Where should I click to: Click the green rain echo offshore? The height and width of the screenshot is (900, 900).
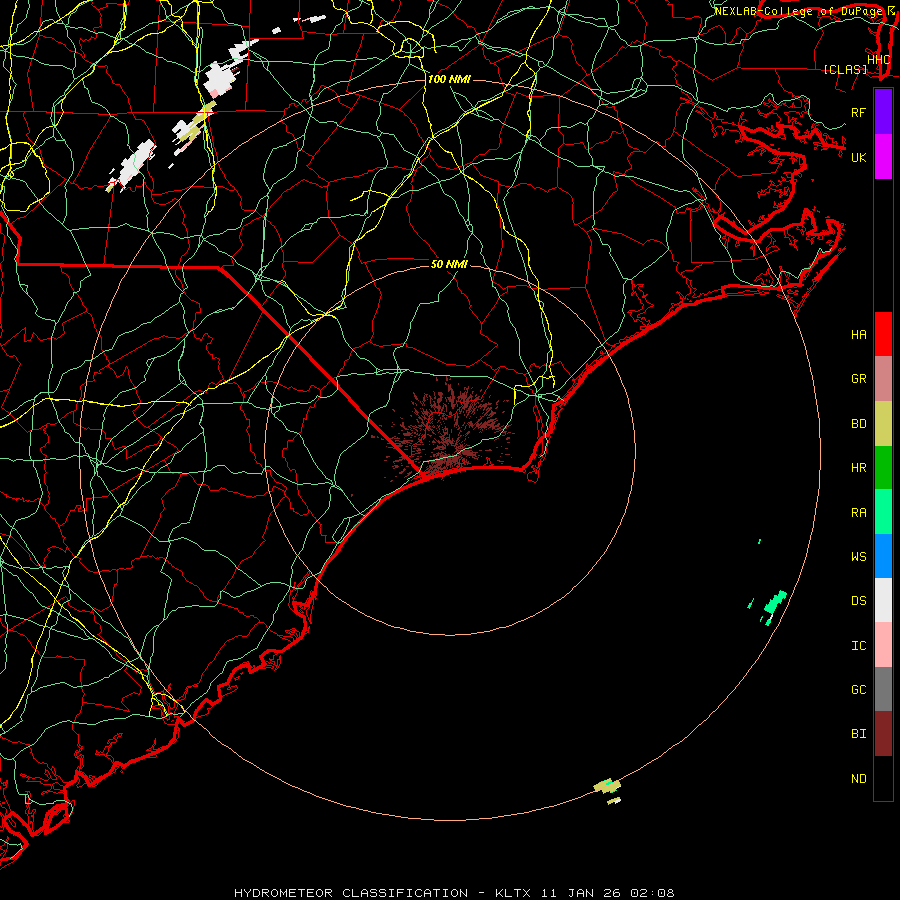pos(774,605)
